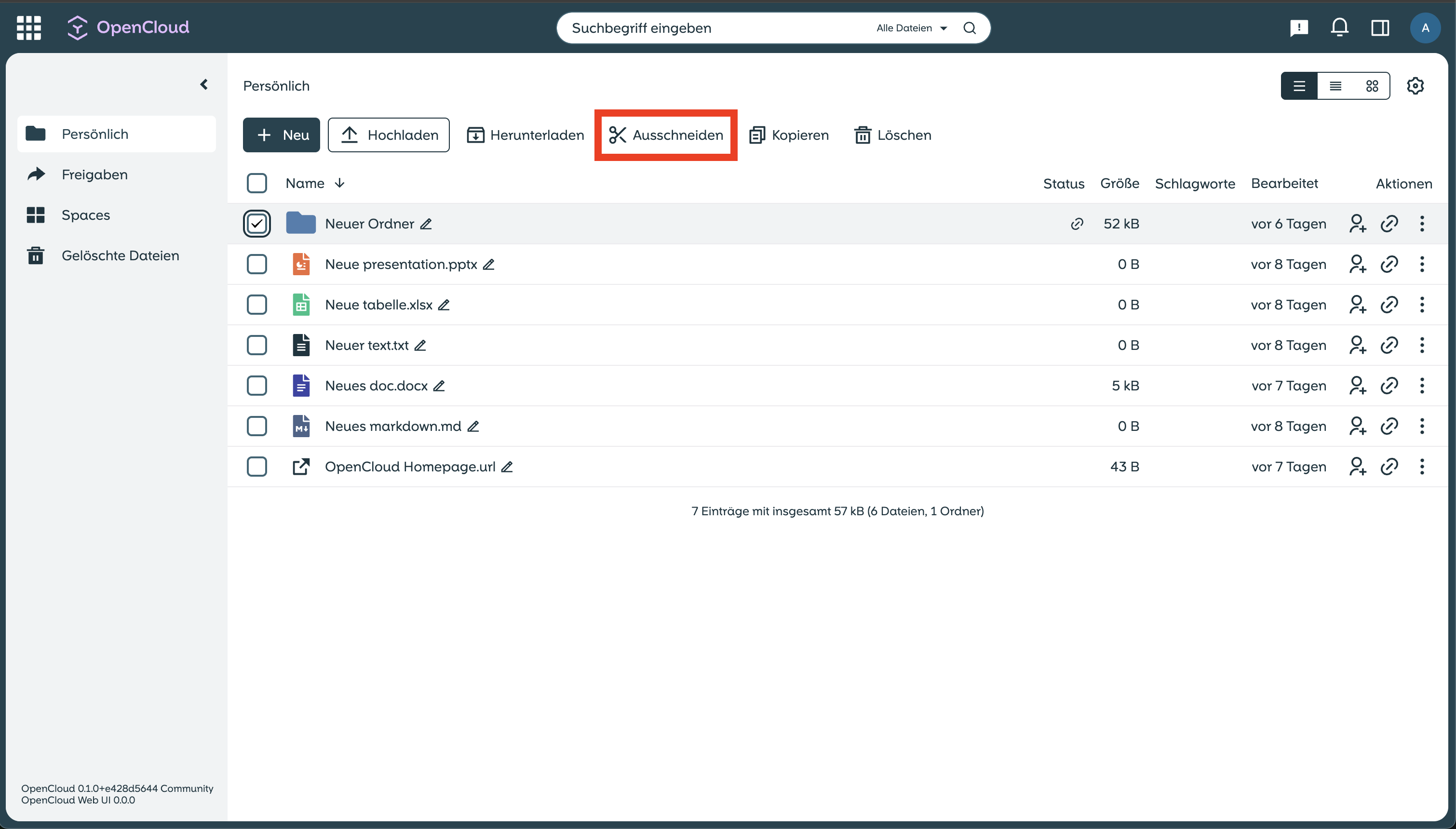The height and width of the screenshot is (829, 1456).
Task: Click the Hochladen button
Action: coord(388,135)
